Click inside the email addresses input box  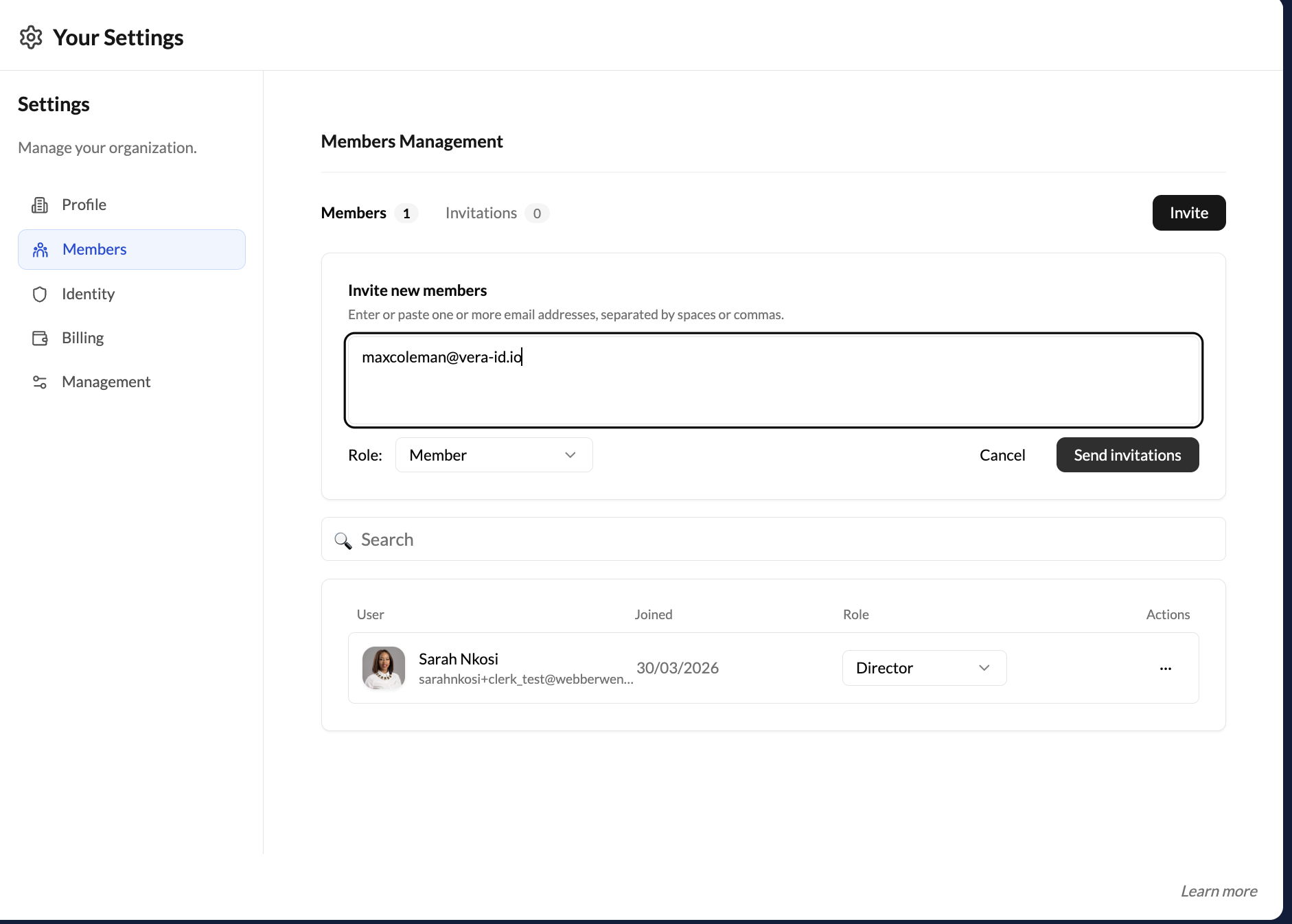coord(773,380)
